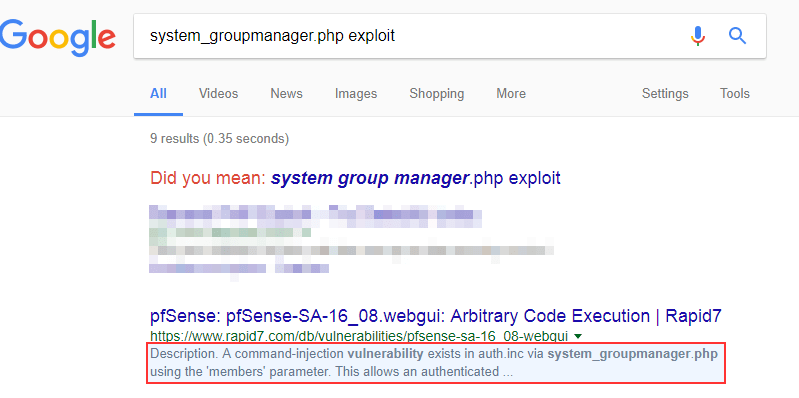Open pfSense-SA-16_08.webgui Rapid7 result title
799x398 pixels.
[x=436, y=316]
